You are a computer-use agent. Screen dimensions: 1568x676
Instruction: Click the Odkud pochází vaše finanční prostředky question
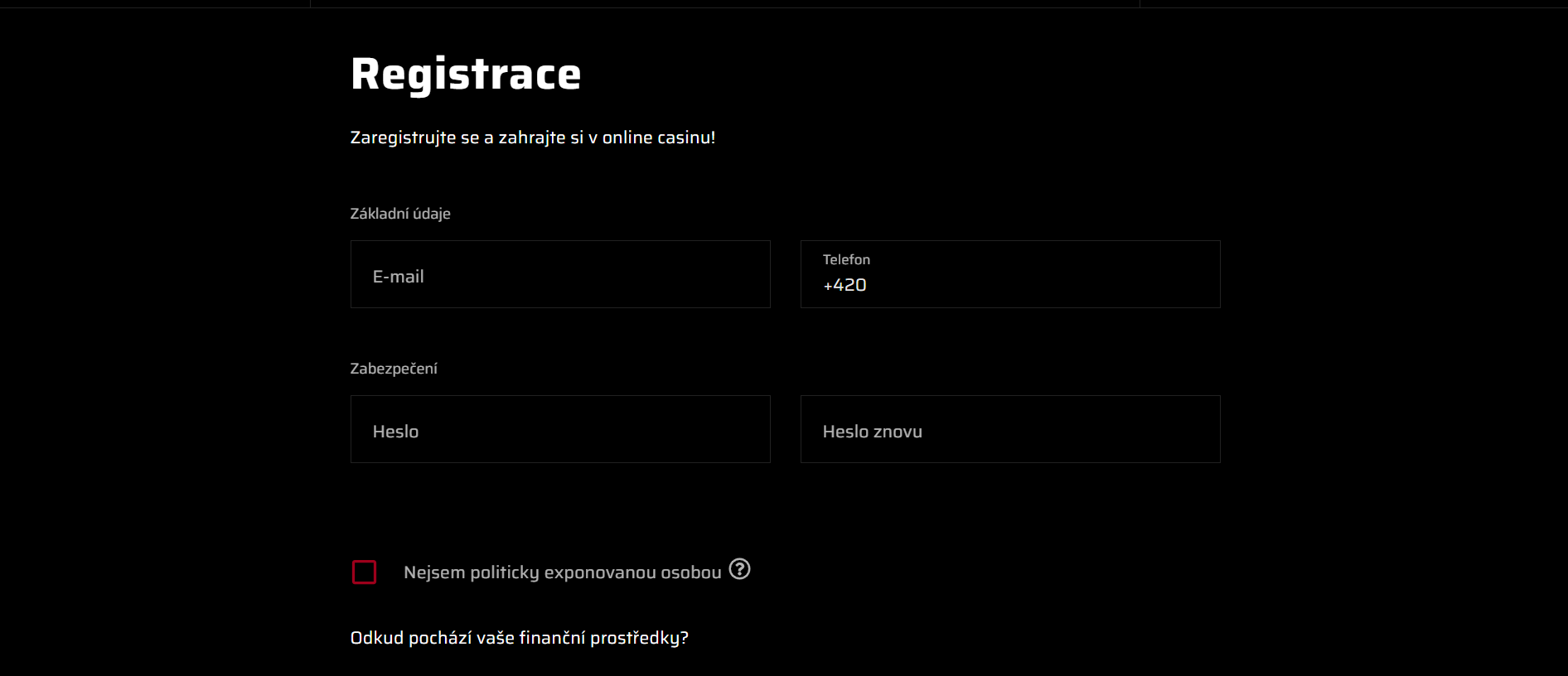[x=520, y=638]
